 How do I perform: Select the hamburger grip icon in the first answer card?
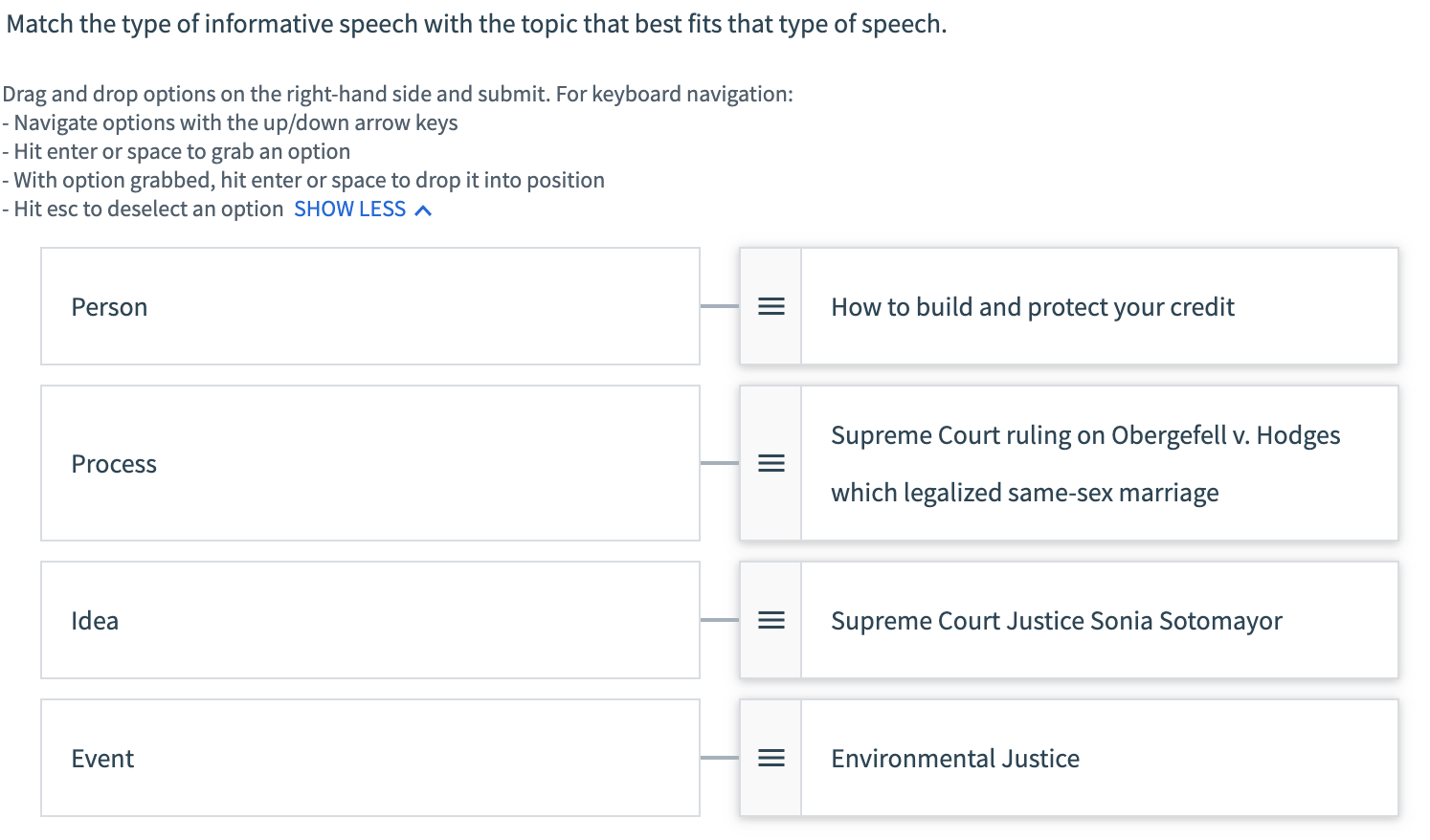(770, 306)
